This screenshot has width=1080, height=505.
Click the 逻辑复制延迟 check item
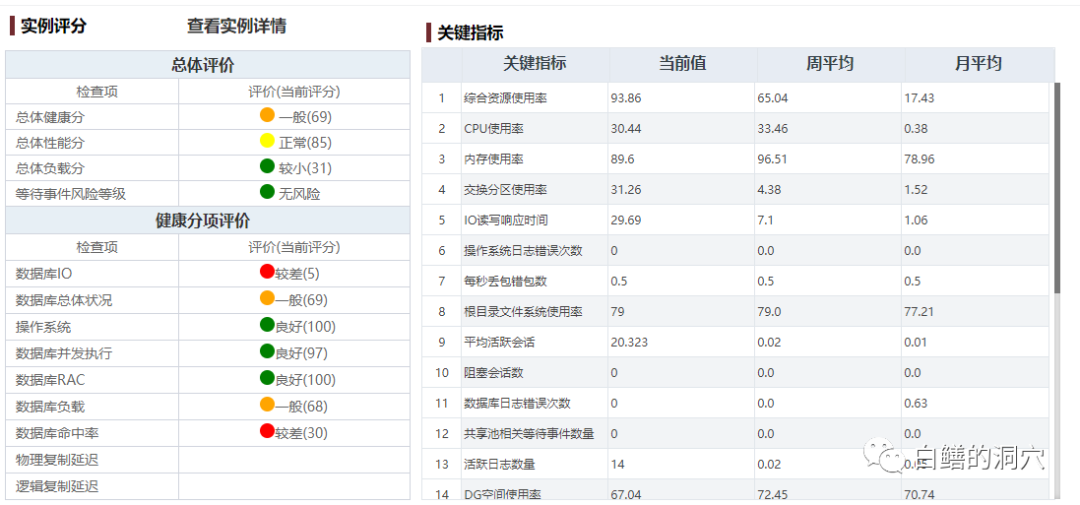click(x=57, y=486)
